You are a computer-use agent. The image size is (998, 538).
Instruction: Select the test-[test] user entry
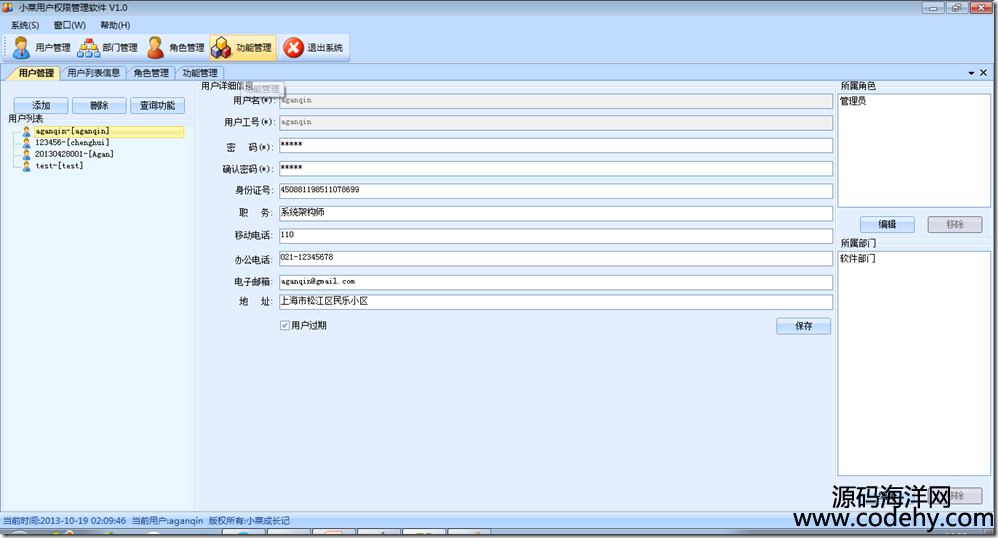pos(58,166)
